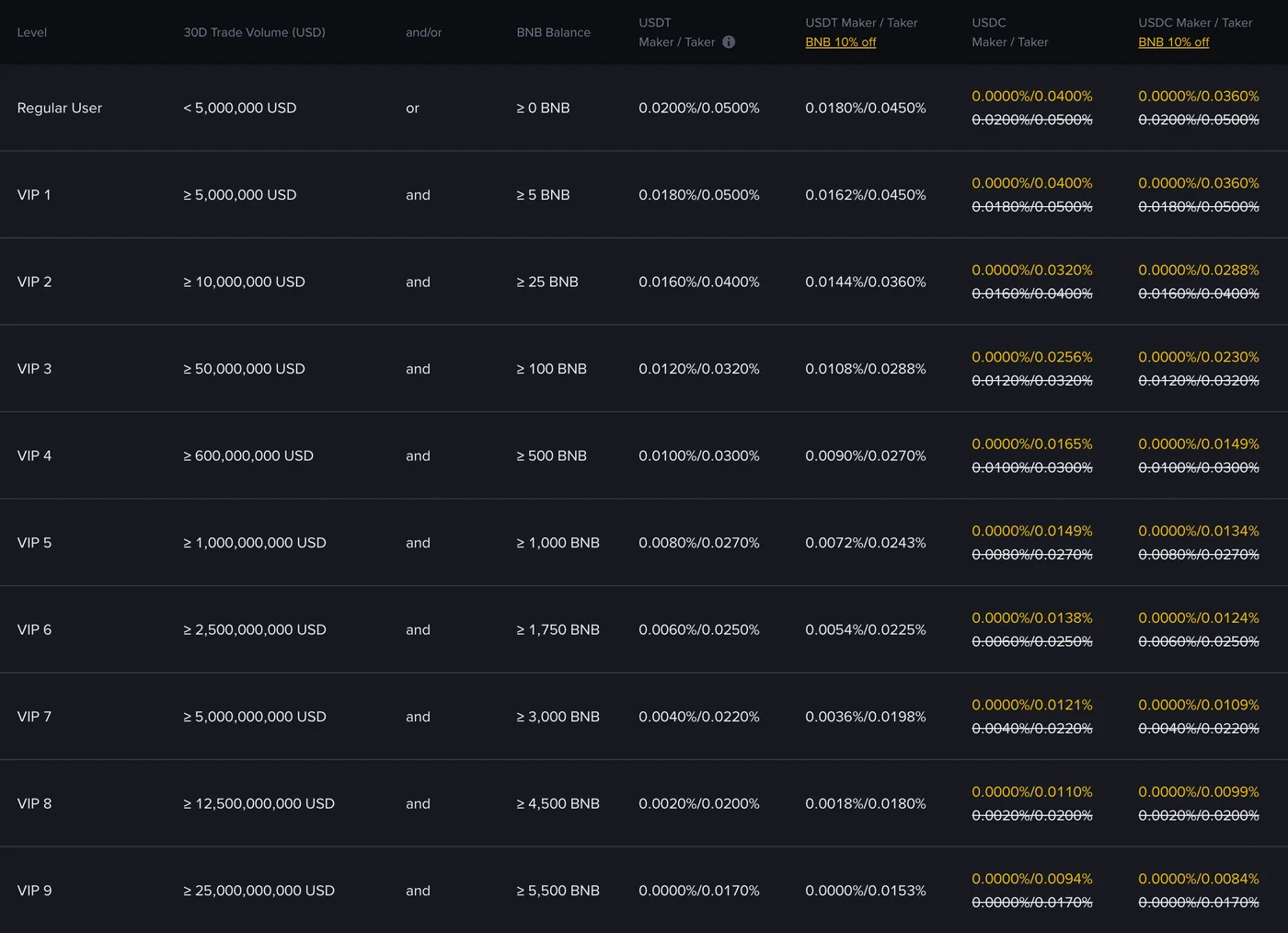Click the 0.0054%/0.0225% discounted USDT fee
Image resolution: width=1288 pixels, height=933 pixels.
(866, 629)
